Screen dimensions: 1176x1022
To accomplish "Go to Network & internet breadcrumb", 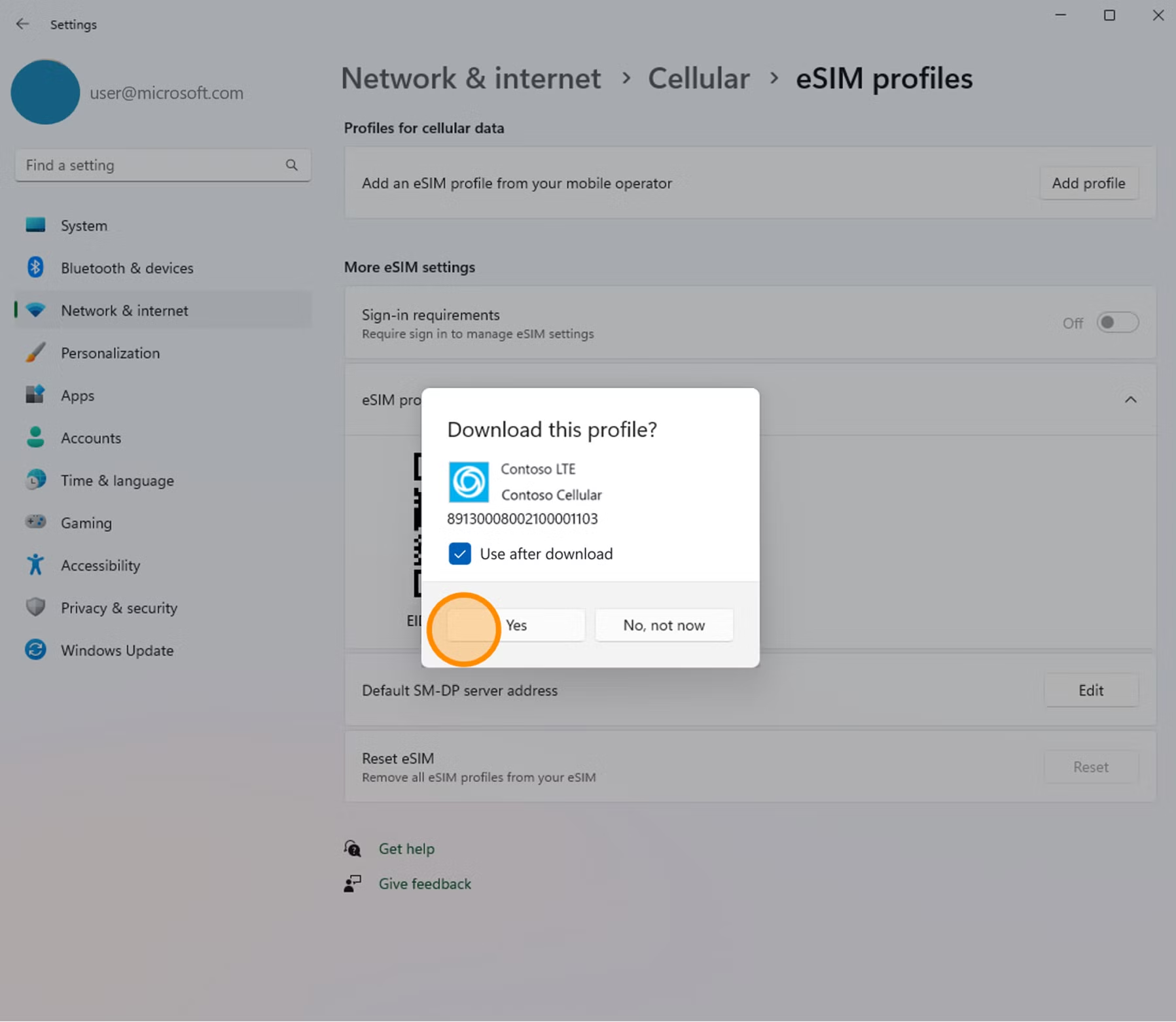I will tap(471, 79).
